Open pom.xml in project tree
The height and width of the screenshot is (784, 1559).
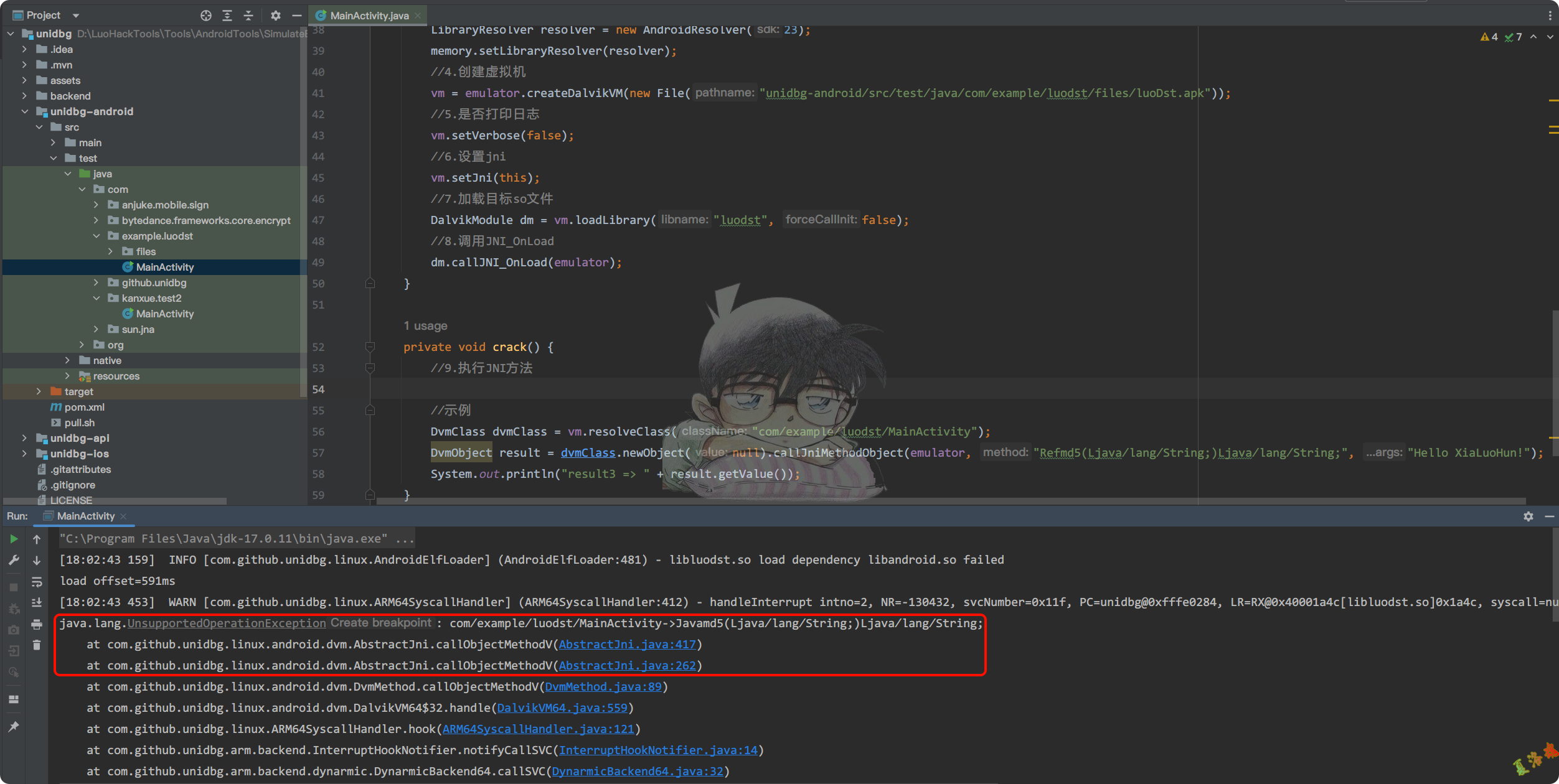click(84, 407)
